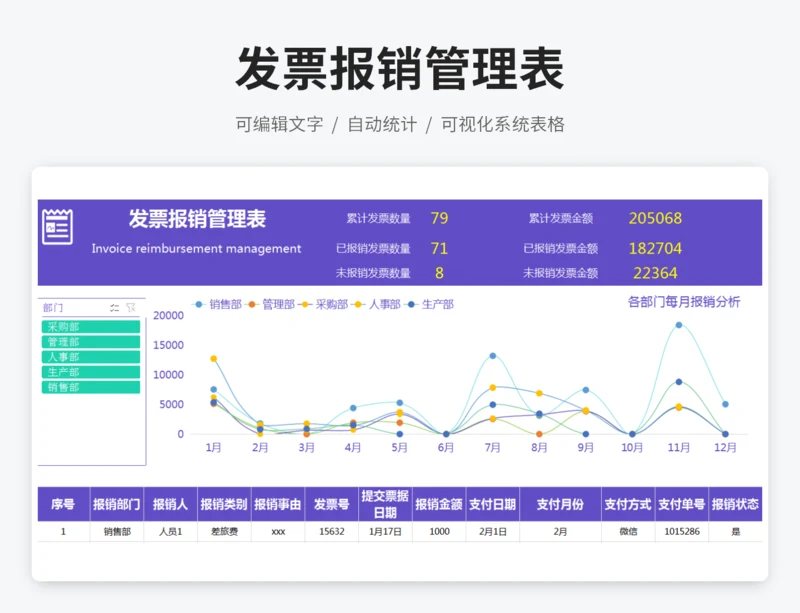800x613 pixels.
Task: Click payment method cell 微信
Action: [x=628, y=531]
